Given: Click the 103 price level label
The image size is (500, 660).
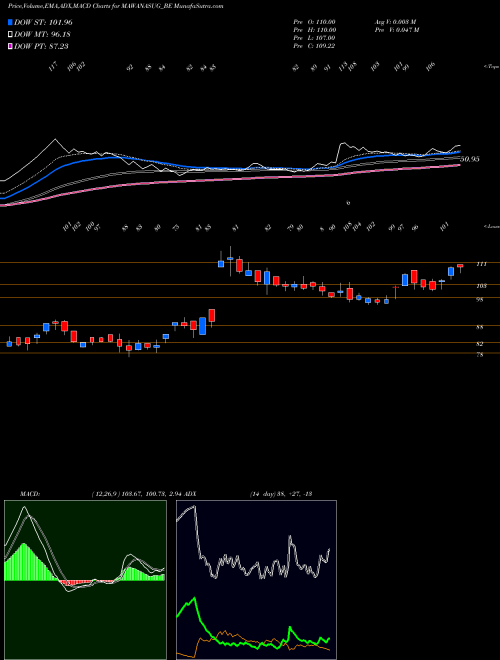Looking at the screenshot, I should click(481, 286).
